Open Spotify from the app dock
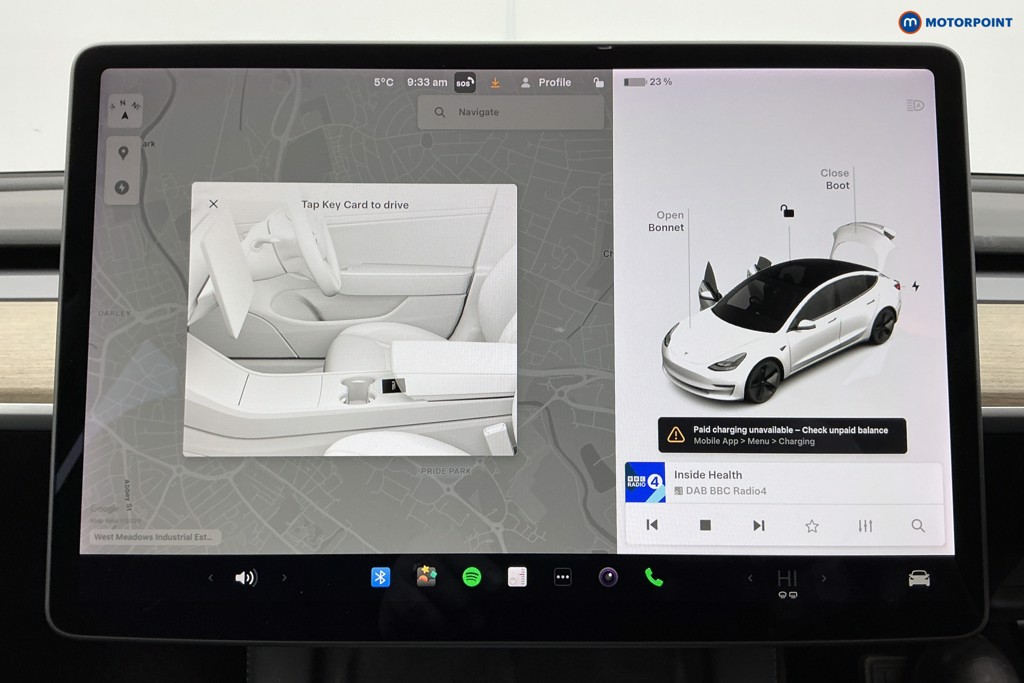 coord(470,577)
